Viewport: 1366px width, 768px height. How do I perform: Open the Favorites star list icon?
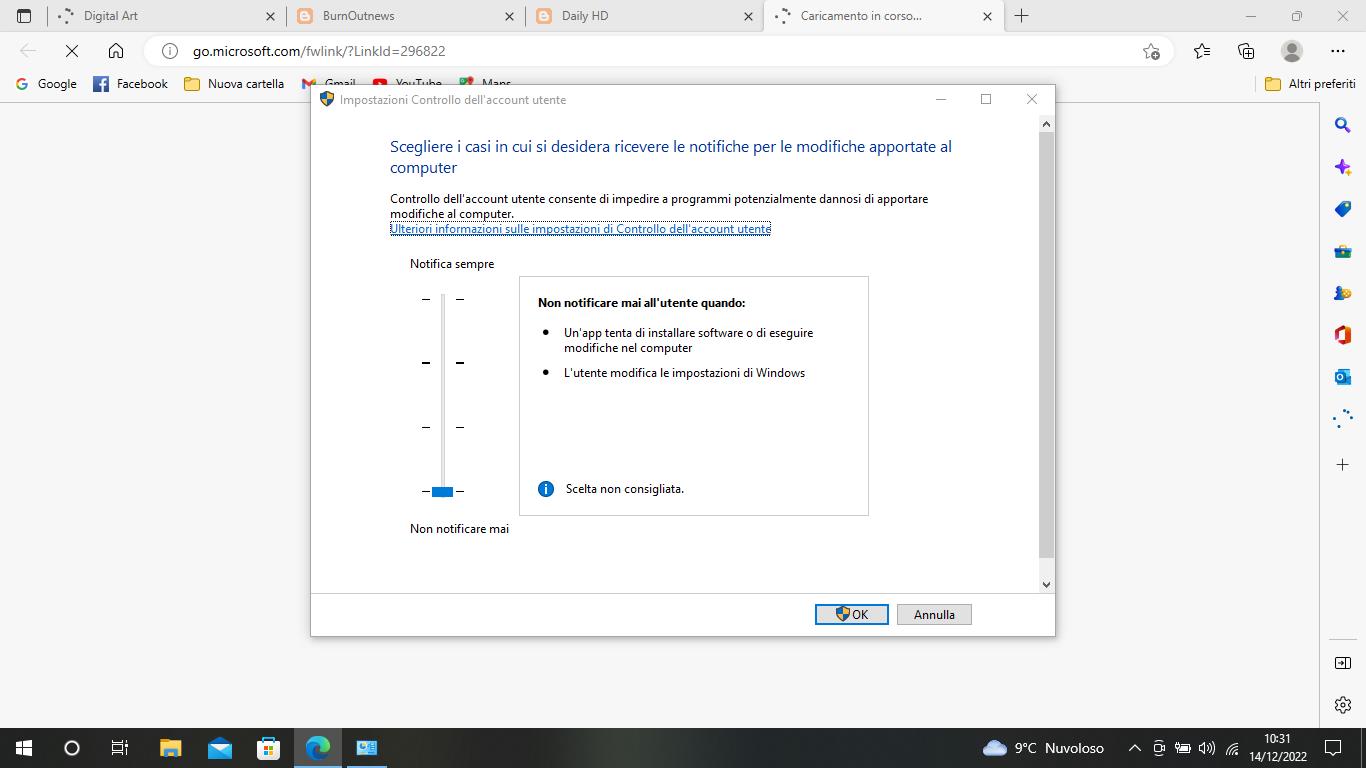tap(1201, 51)
